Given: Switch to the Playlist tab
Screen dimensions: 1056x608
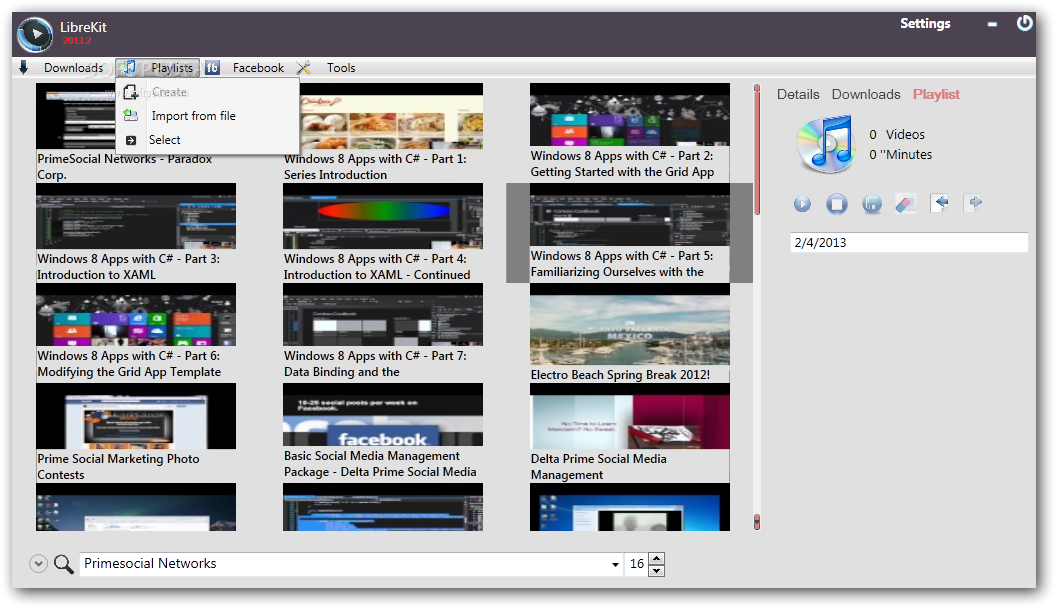Looking at the screenshot, I should [x=935, y=94].
